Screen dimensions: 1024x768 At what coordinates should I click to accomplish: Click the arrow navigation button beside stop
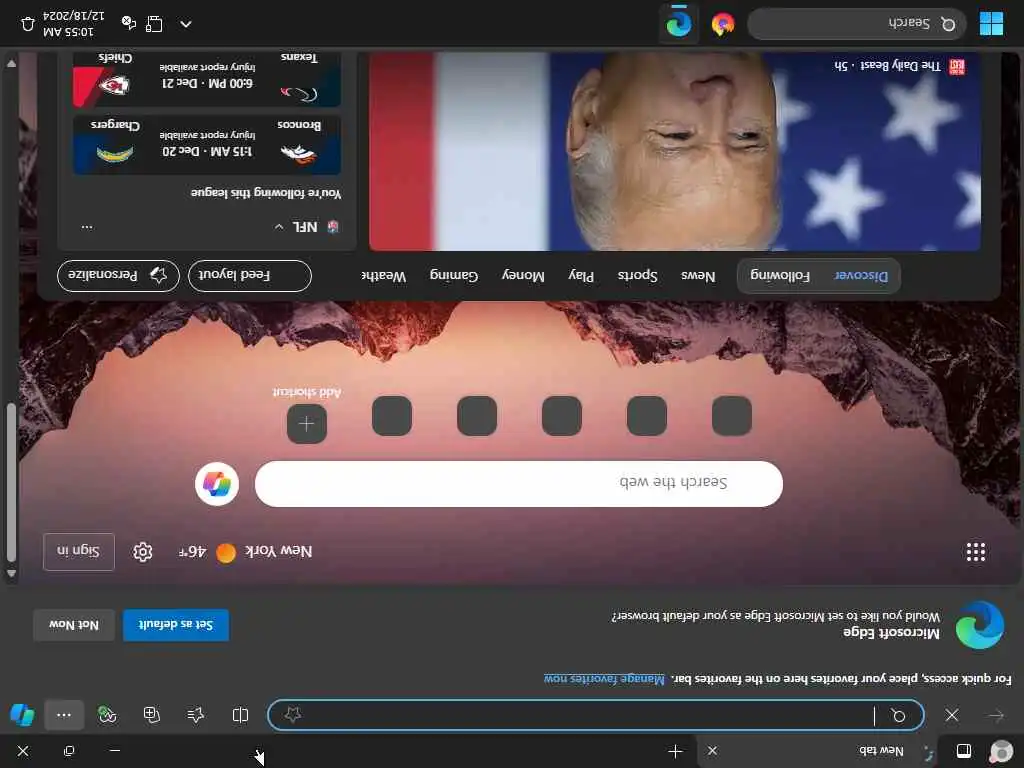pos(996,716)
